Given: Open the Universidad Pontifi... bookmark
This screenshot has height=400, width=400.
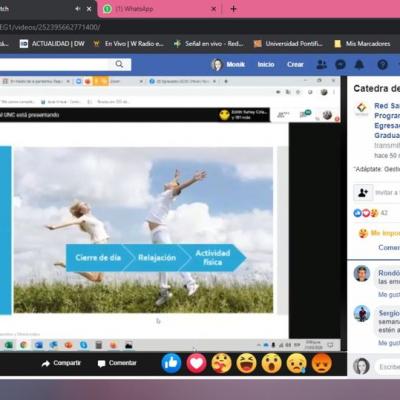Looking at the screenshot, I should coord(289,44).
